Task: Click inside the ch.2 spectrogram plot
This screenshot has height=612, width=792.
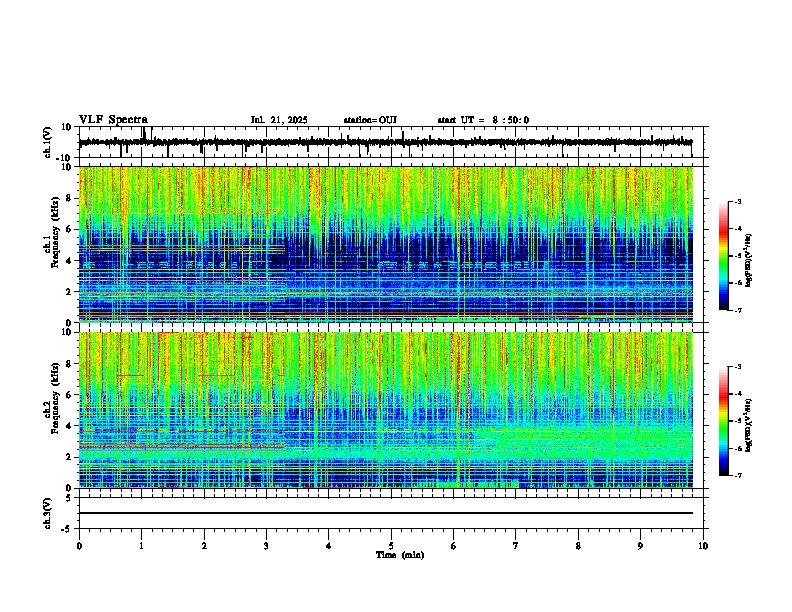Action: (385, 410)
